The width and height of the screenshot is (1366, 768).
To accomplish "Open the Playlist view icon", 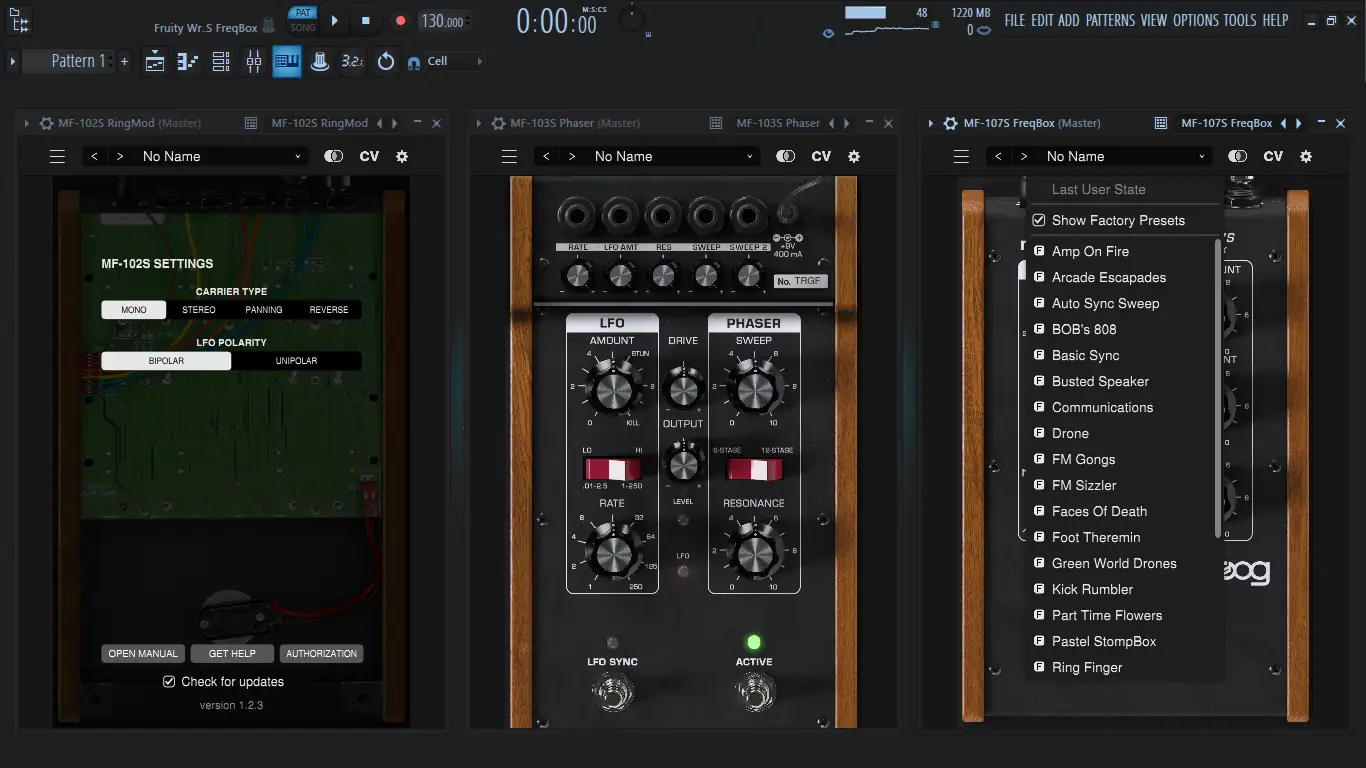I will pyautogui.click(x=155, y=62).
